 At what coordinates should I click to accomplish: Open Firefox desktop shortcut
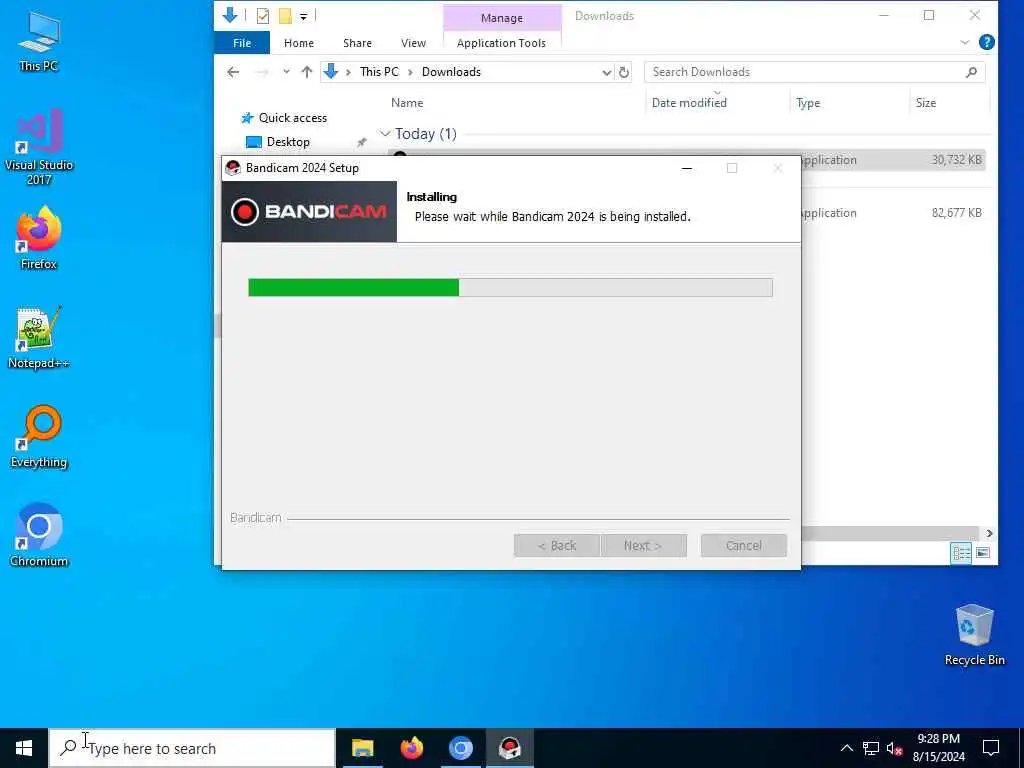(39, 238)
